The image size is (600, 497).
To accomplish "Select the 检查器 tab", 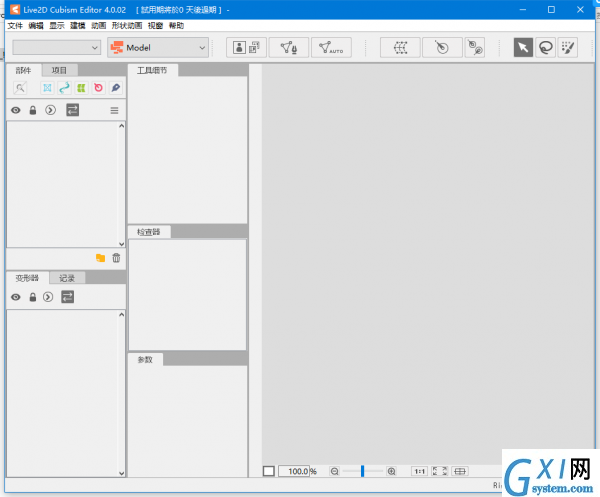I will pos(149,232).
